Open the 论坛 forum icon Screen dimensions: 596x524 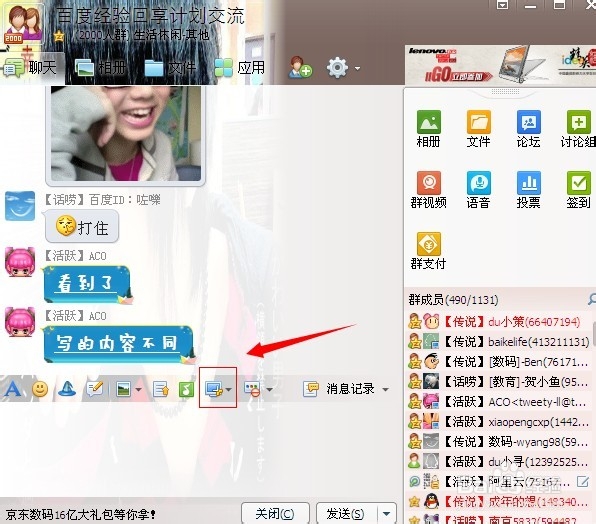(x=528, y=128)
